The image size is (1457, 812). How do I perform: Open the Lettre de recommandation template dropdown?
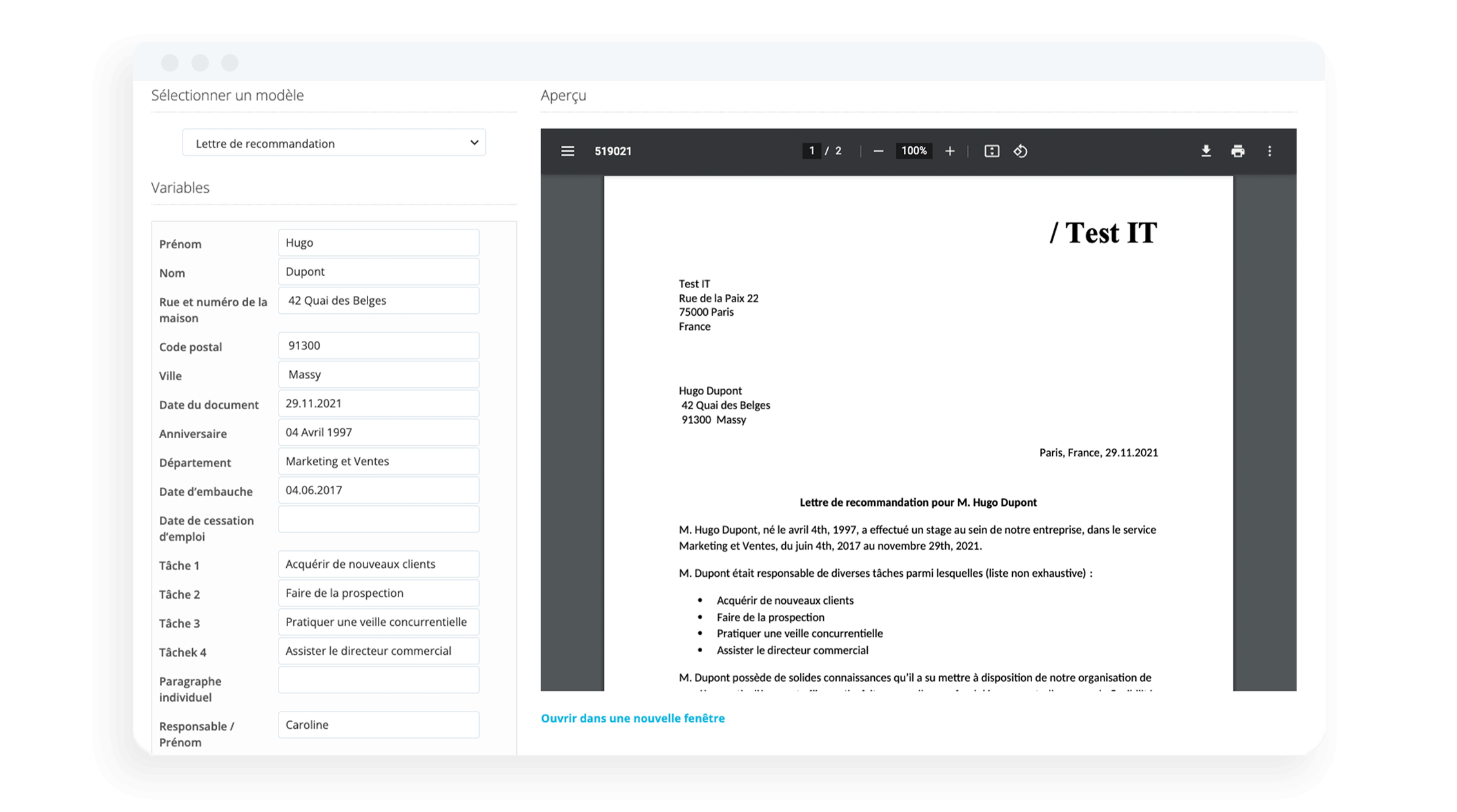coord(334,142)
